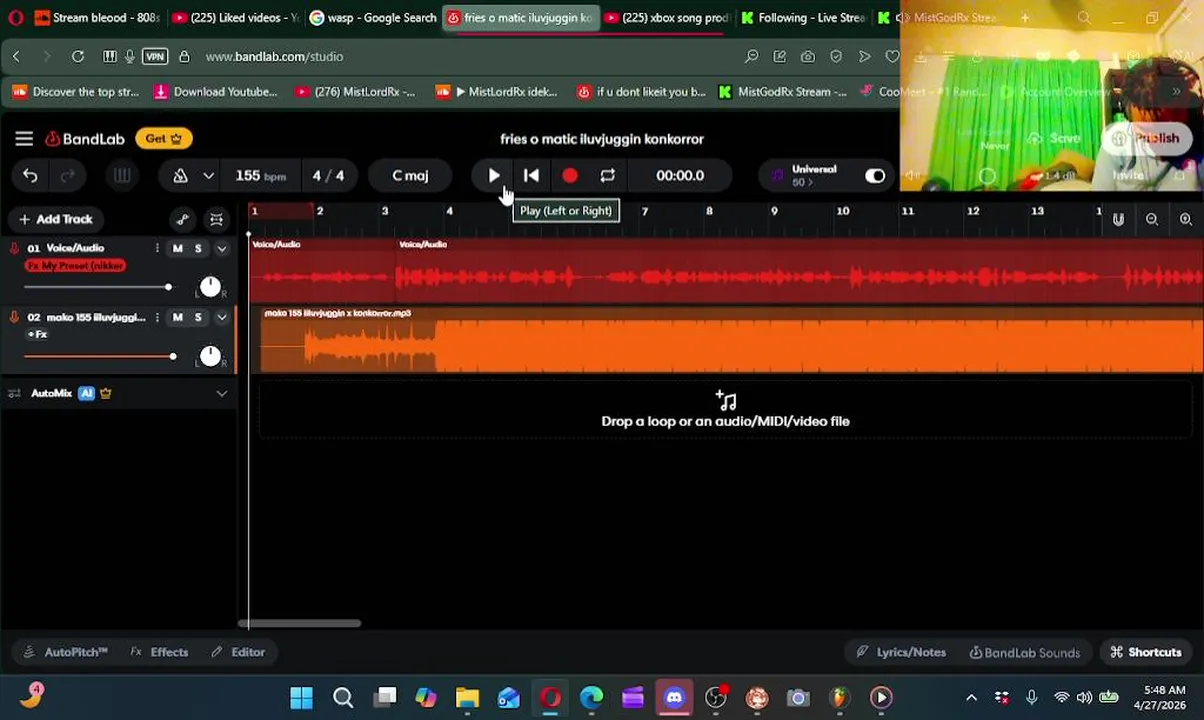Expand the 02 mako track chevron

pyautogui.click(x=221, y=318)
